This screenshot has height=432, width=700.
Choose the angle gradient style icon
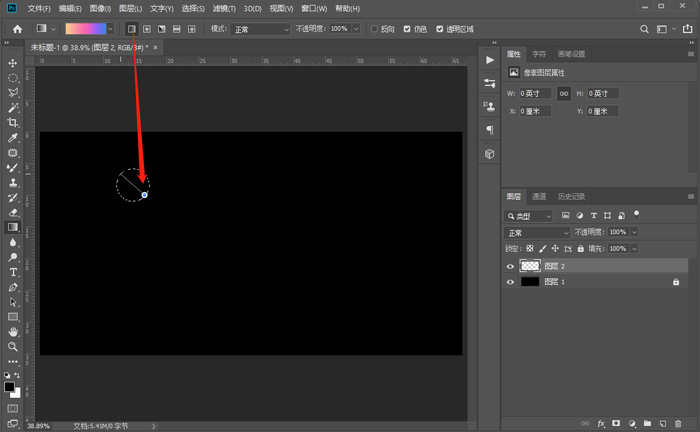point(162,29)
